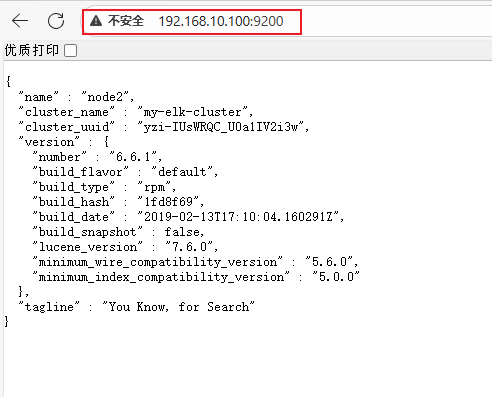Enable the pretty print checkbox

coord(71,51)
